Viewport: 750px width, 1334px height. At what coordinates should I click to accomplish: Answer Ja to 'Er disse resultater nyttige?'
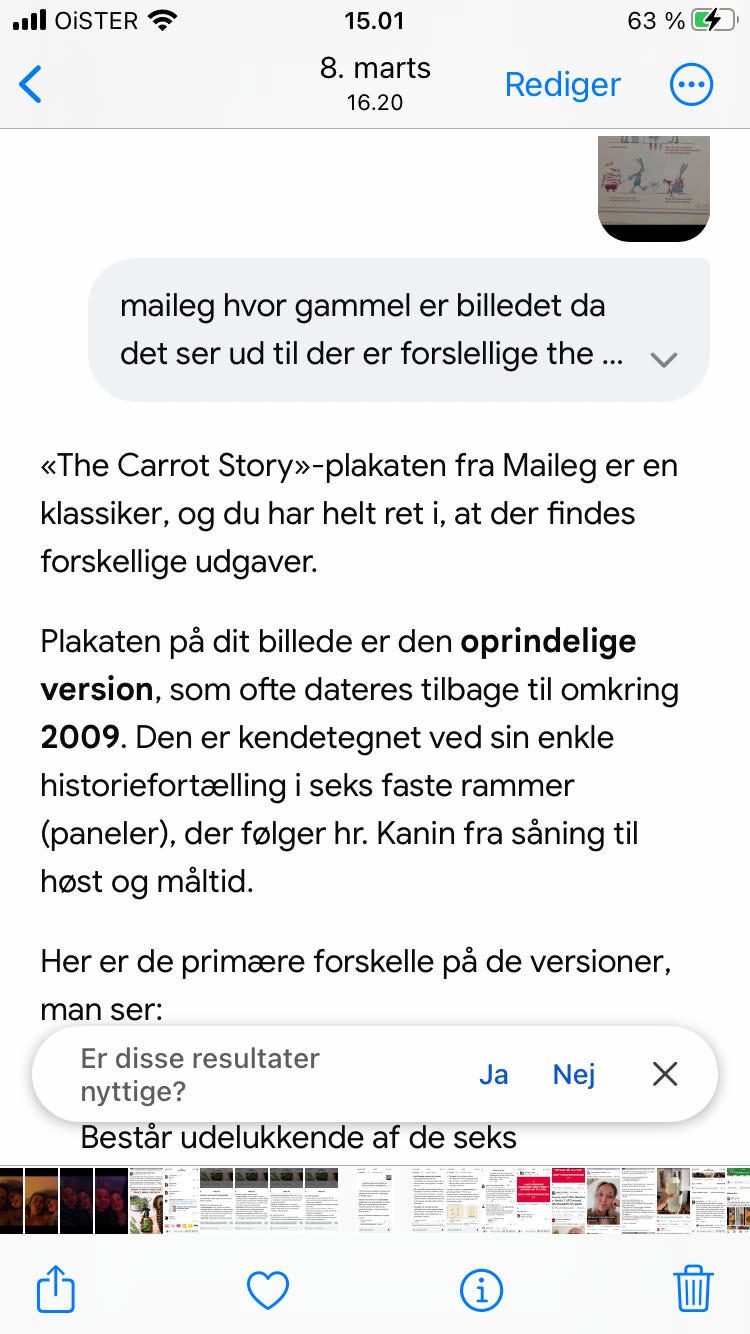(494, 1073)
